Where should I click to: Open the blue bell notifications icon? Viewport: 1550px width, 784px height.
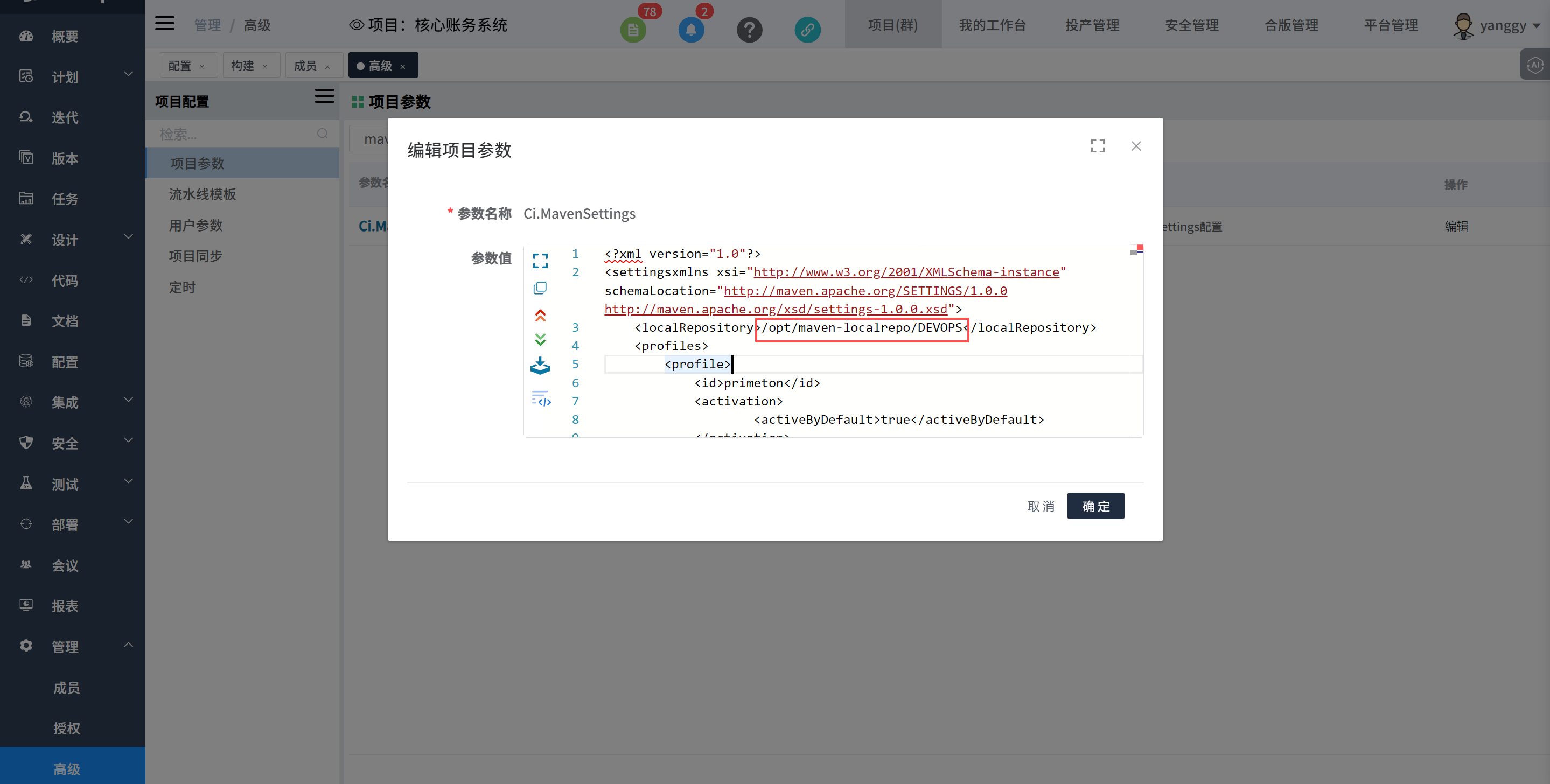point(691,30)
